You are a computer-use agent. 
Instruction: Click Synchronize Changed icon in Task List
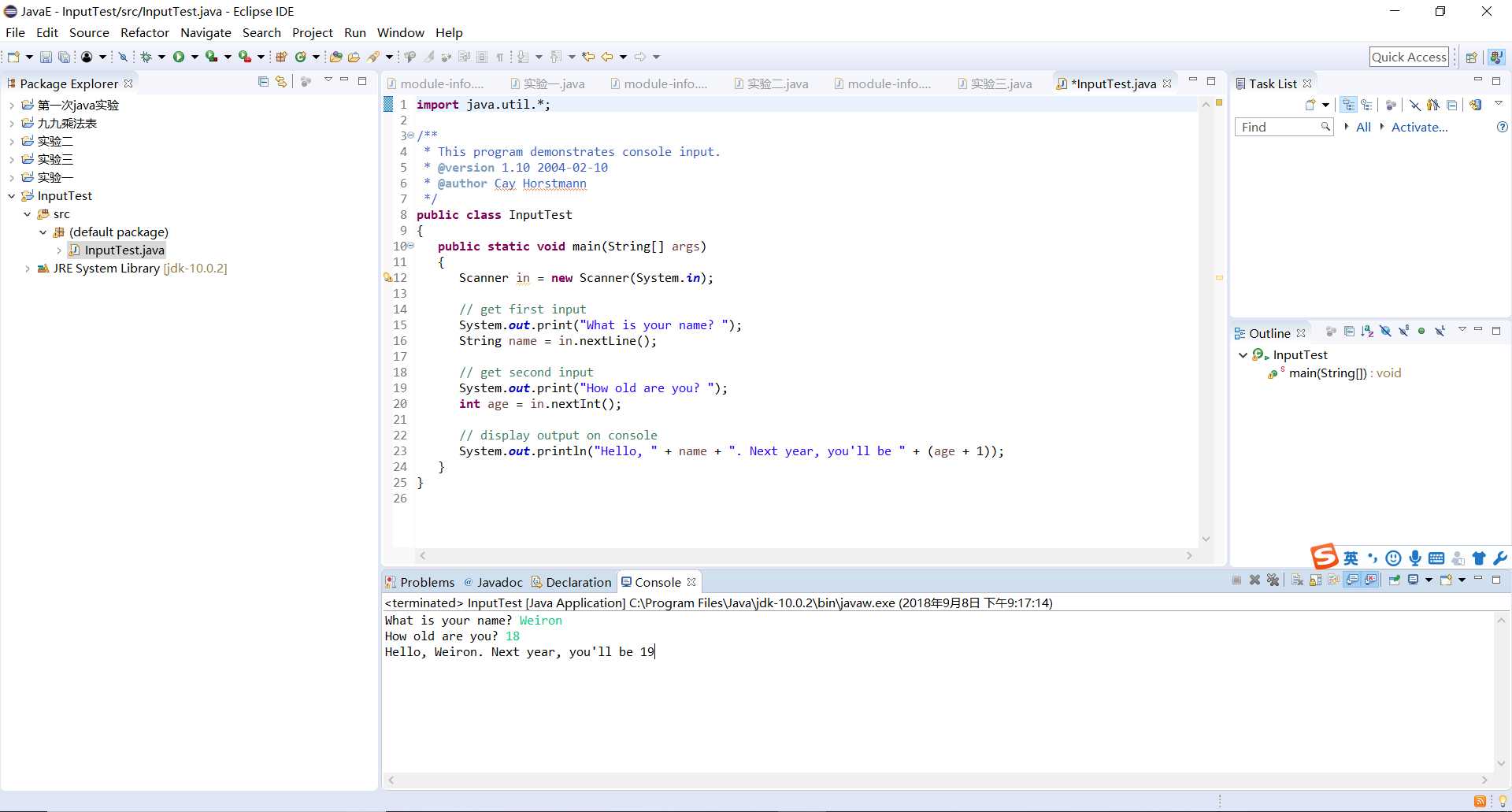point(1476,105)
